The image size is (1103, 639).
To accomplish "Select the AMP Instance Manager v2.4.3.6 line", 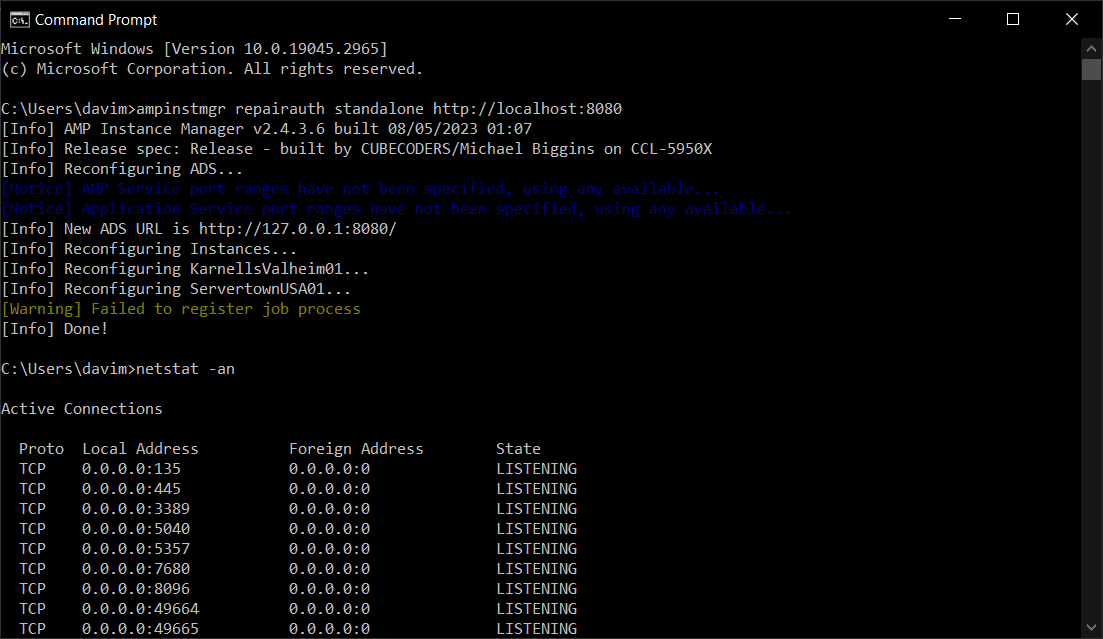I will 267,129.
